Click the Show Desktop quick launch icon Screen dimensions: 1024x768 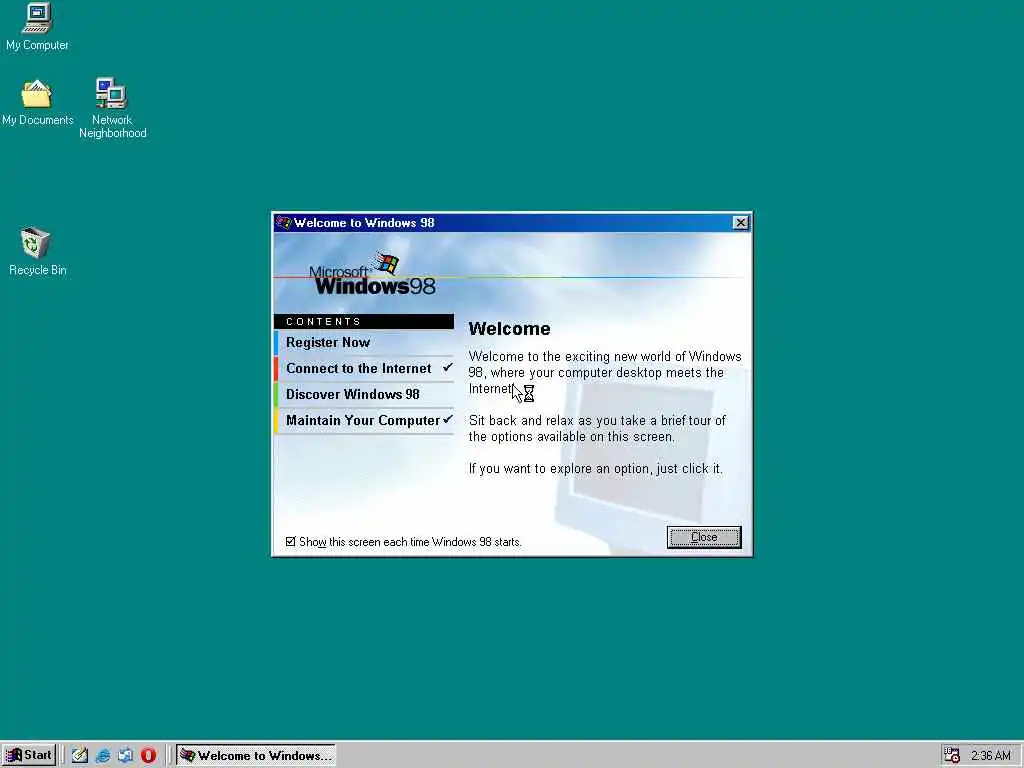point(80,756)
